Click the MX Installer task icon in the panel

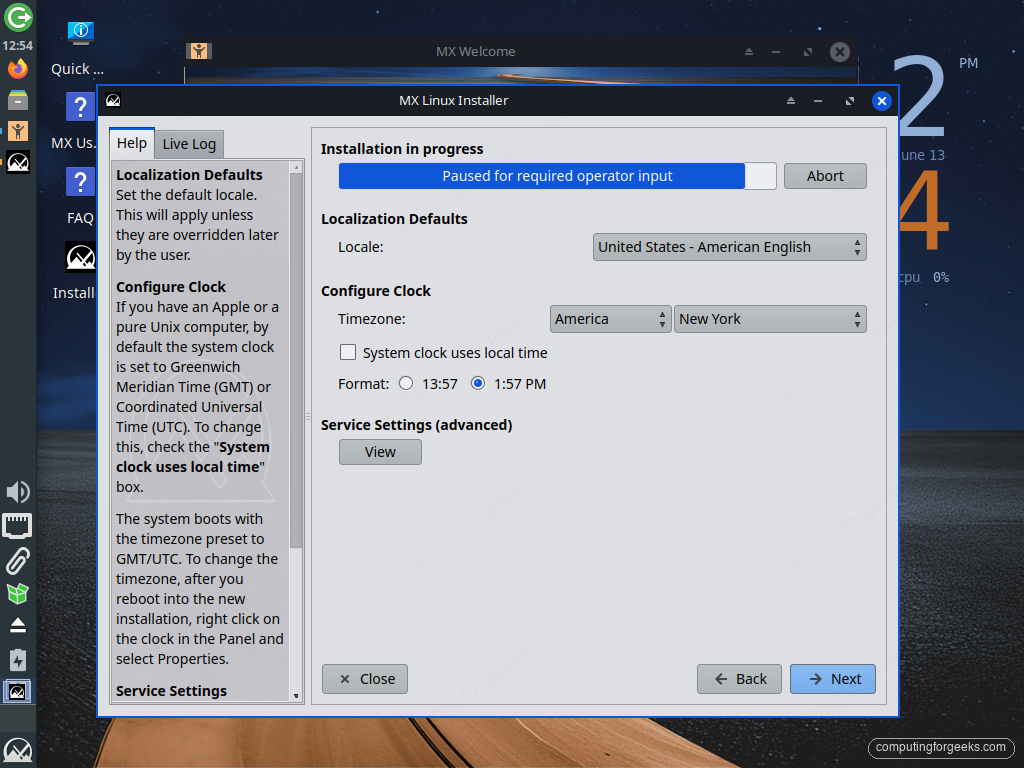click(18, 162)
